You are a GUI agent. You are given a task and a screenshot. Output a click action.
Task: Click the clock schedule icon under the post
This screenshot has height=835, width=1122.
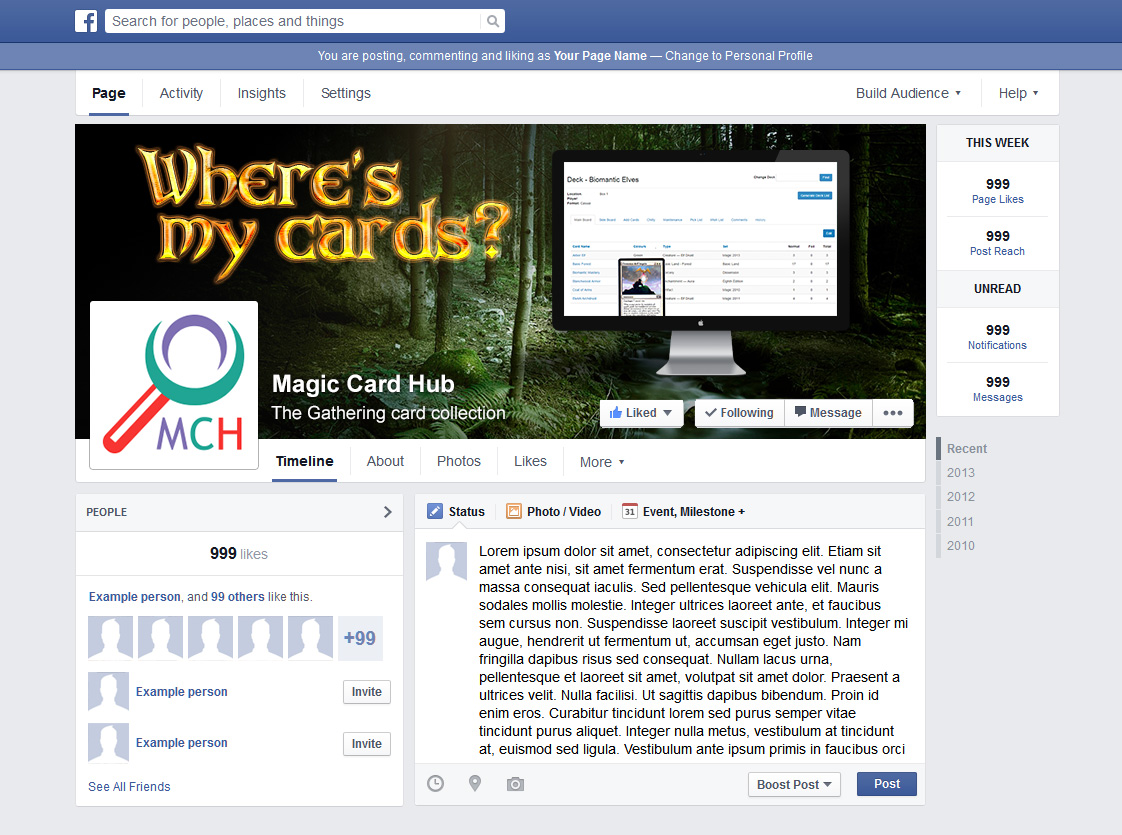[435, 783]
